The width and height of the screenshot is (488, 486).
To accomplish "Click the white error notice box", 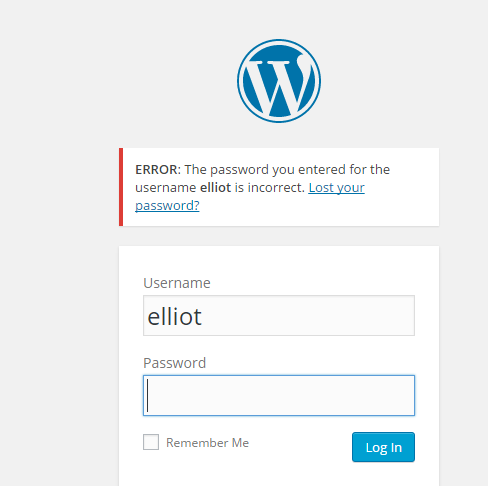I will point(279,187).
